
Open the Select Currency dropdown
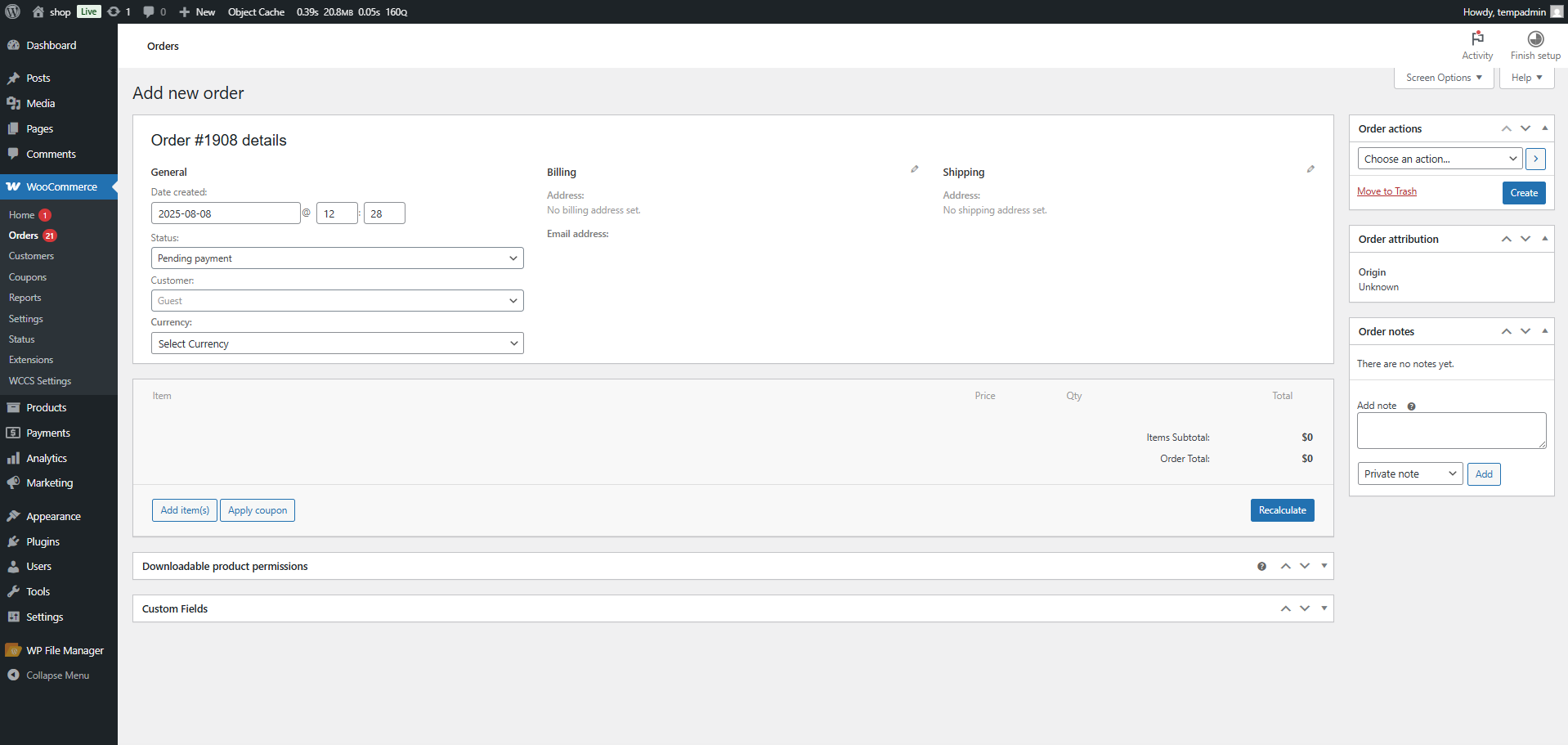click(337, 343)
